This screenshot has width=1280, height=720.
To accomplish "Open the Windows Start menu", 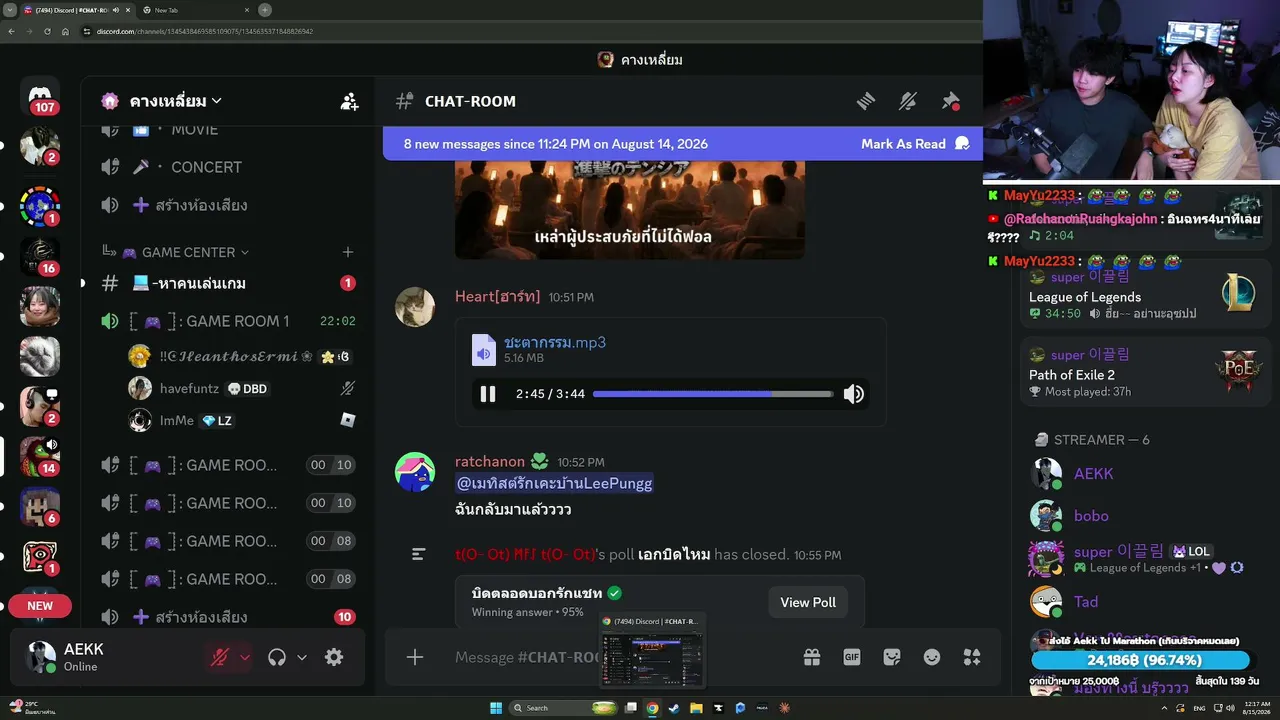I will pyautogui.click(x=496, y=708).
